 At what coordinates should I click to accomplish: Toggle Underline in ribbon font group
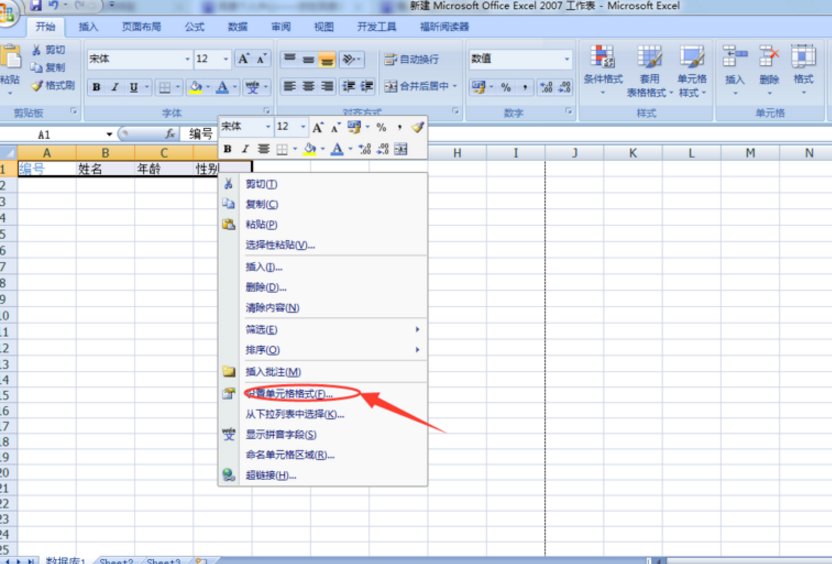point(133,86)
